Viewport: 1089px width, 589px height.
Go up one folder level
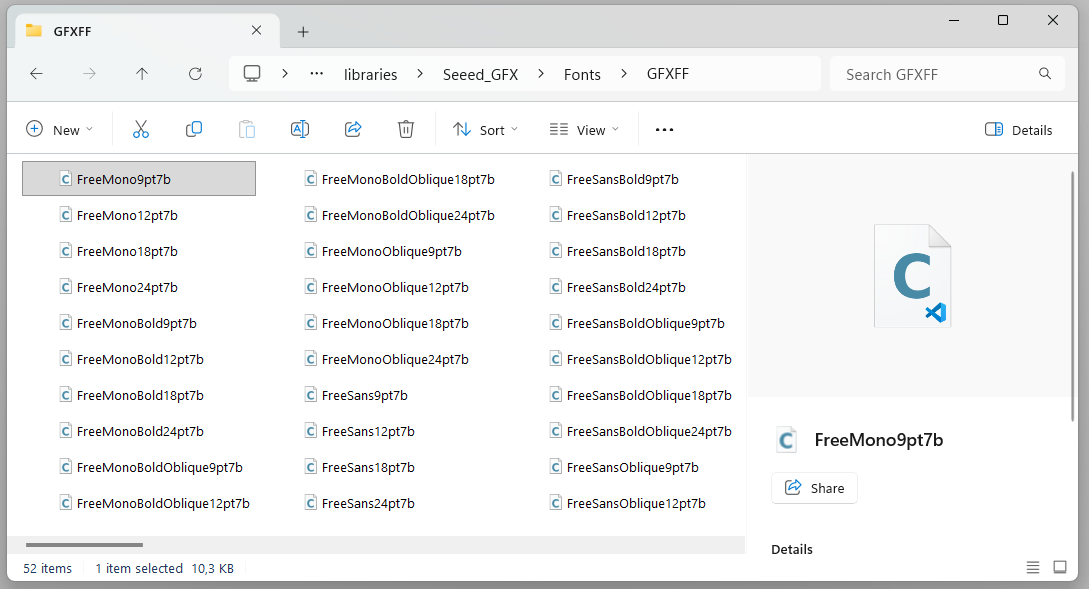coord(142,74)
